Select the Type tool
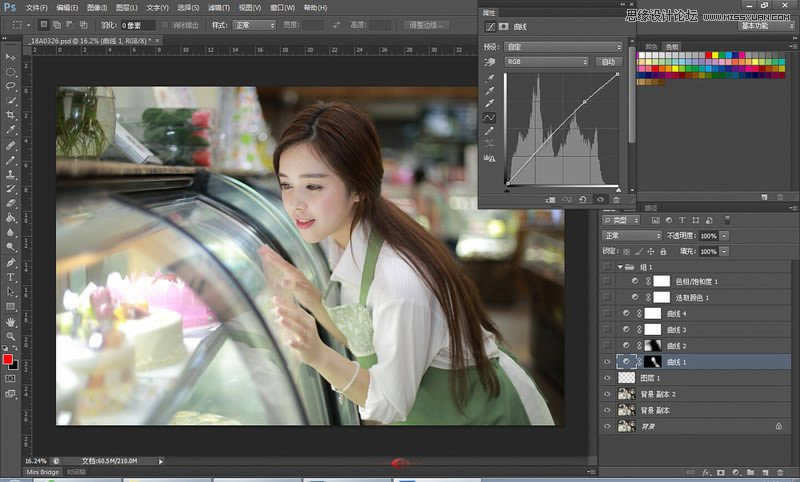 (10, 277)
